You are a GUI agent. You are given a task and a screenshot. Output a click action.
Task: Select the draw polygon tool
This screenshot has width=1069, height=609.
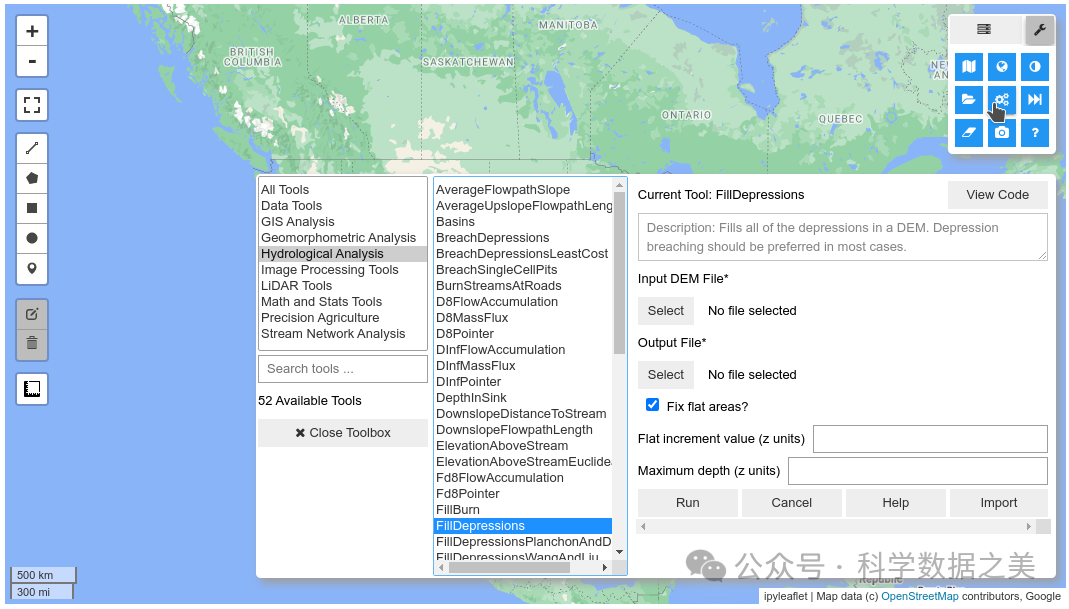[32, 179]
